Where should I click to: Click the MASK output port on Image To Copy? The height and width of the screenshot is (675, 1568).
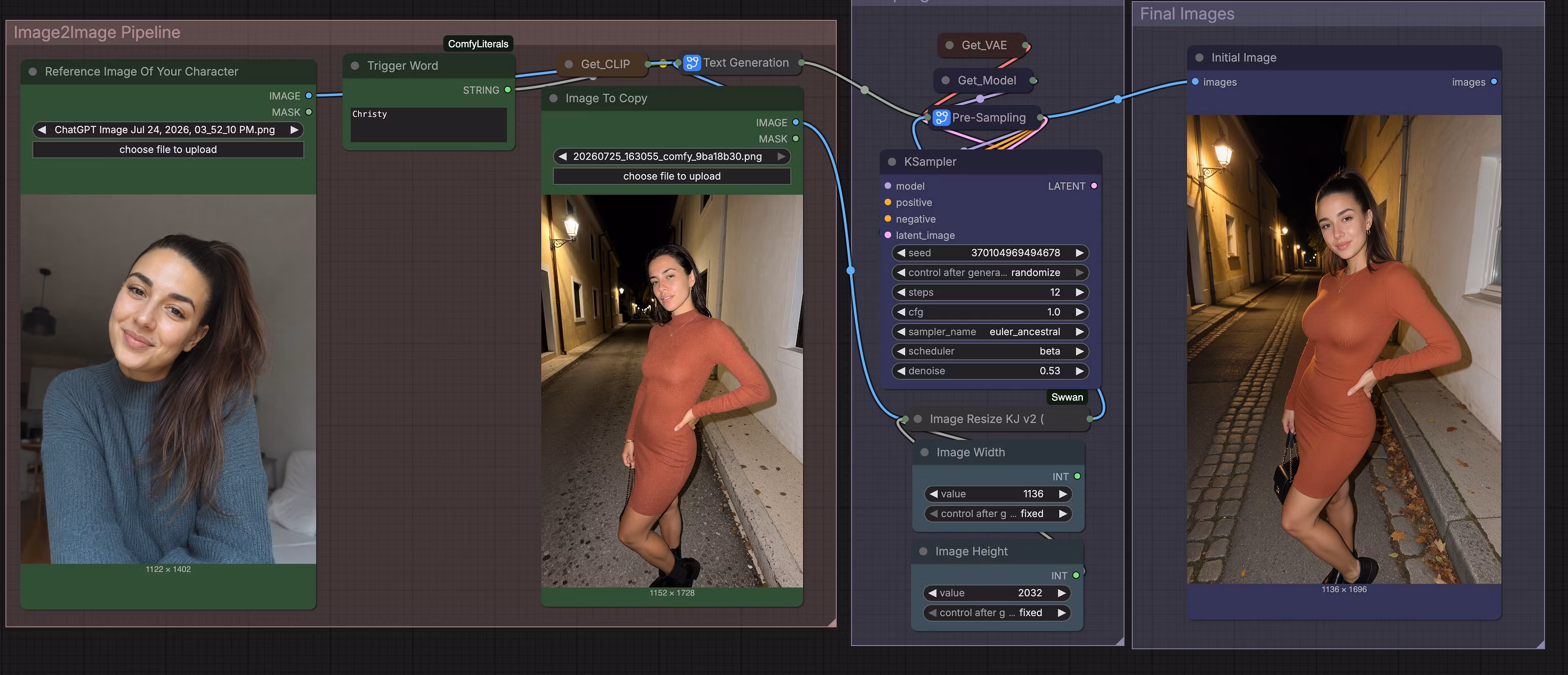tap(795, 139)
